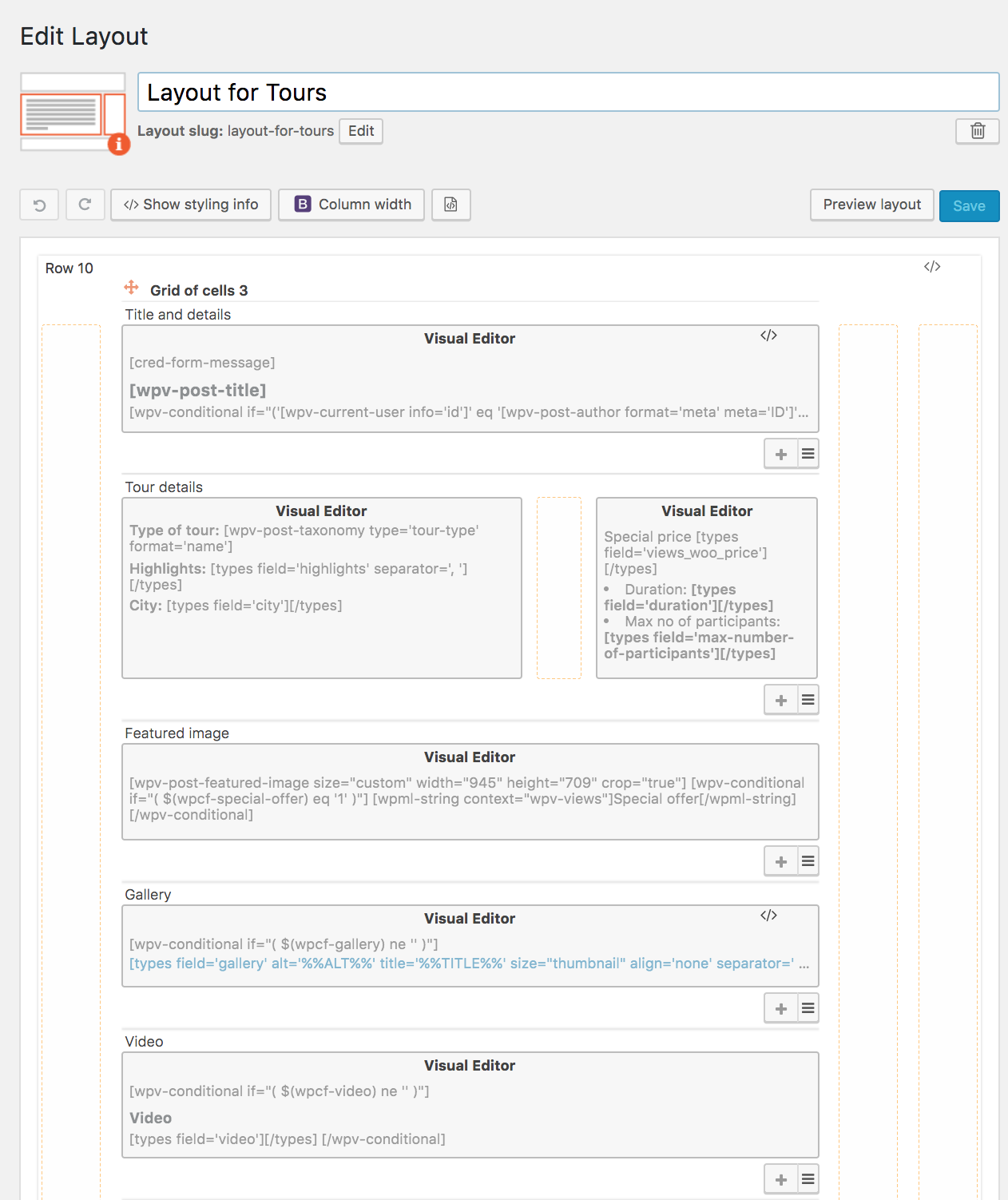This screenshot has width=1008, height=1200.
Task: Open code icon in Title and details Visual Editor
Action: click(768, 336)
